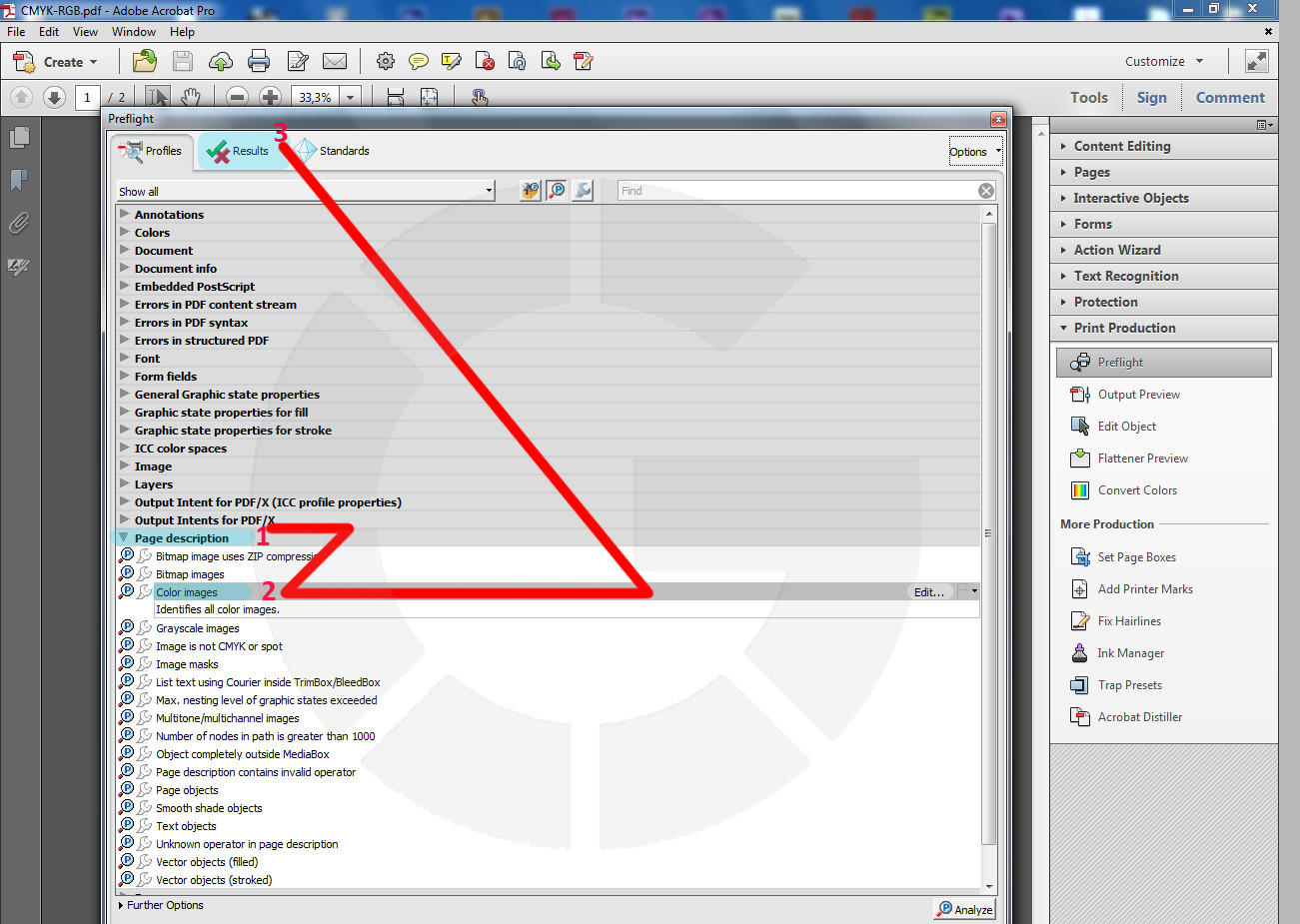
Task: Select the Hand tool in the toolbar
Action: coord(191,97)
